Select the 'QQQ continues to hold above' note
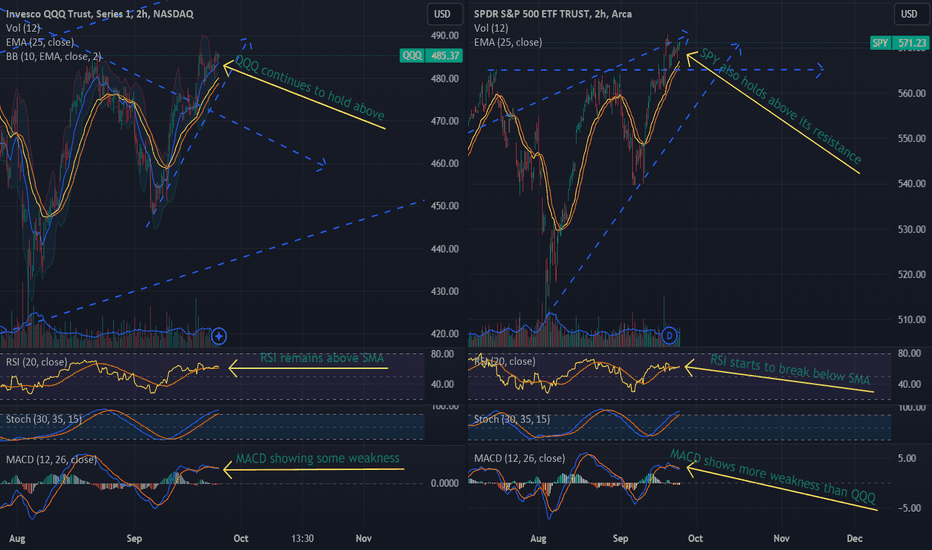 point(310,87)
